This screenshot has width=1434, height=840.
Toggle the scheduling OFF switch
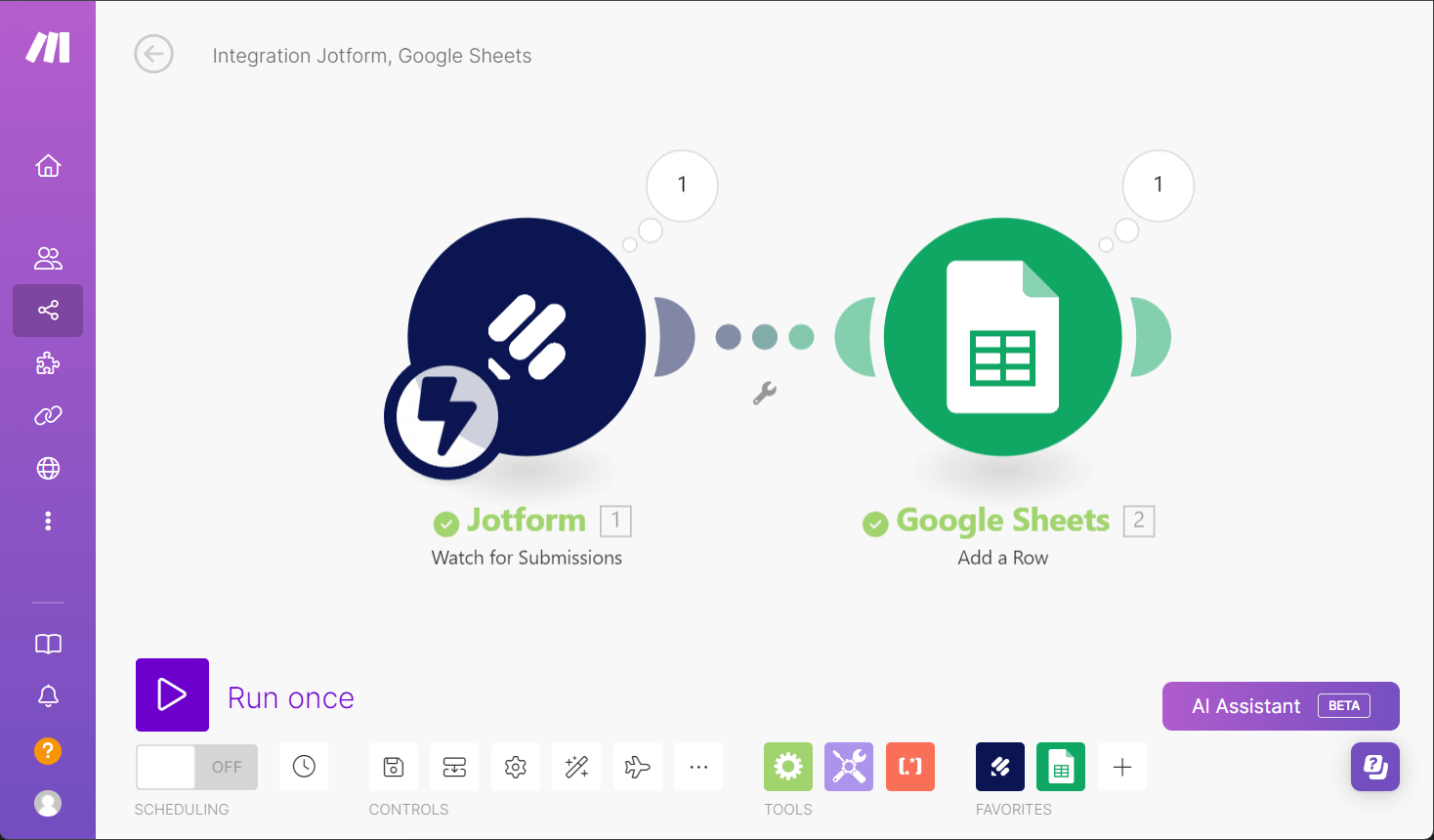196,767
